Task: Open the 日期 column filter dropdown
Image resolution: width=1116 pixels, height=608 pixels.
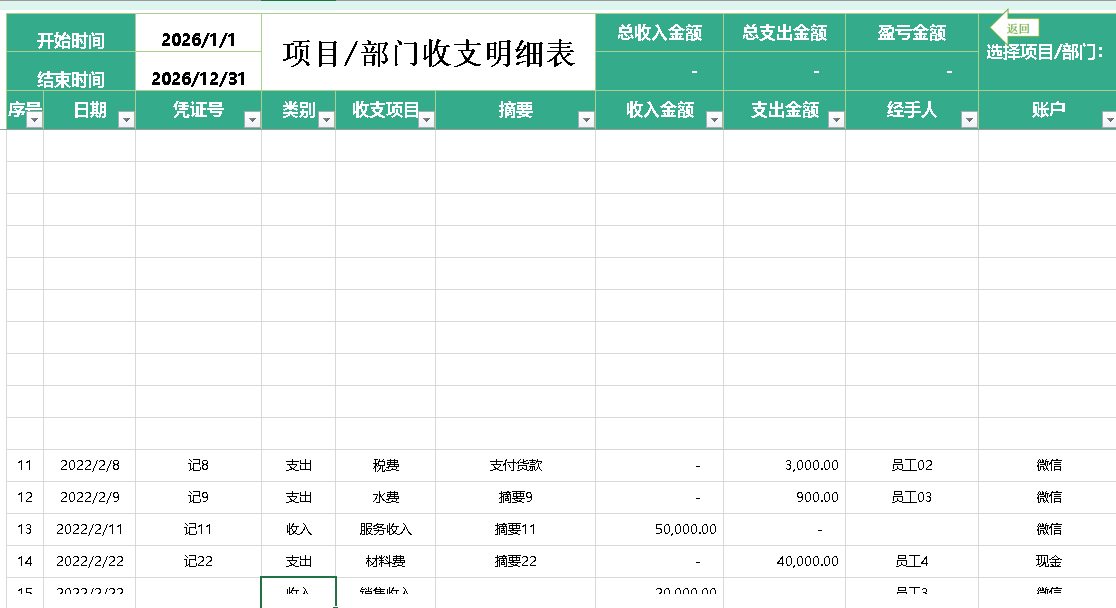Action: tap(126, 120)
